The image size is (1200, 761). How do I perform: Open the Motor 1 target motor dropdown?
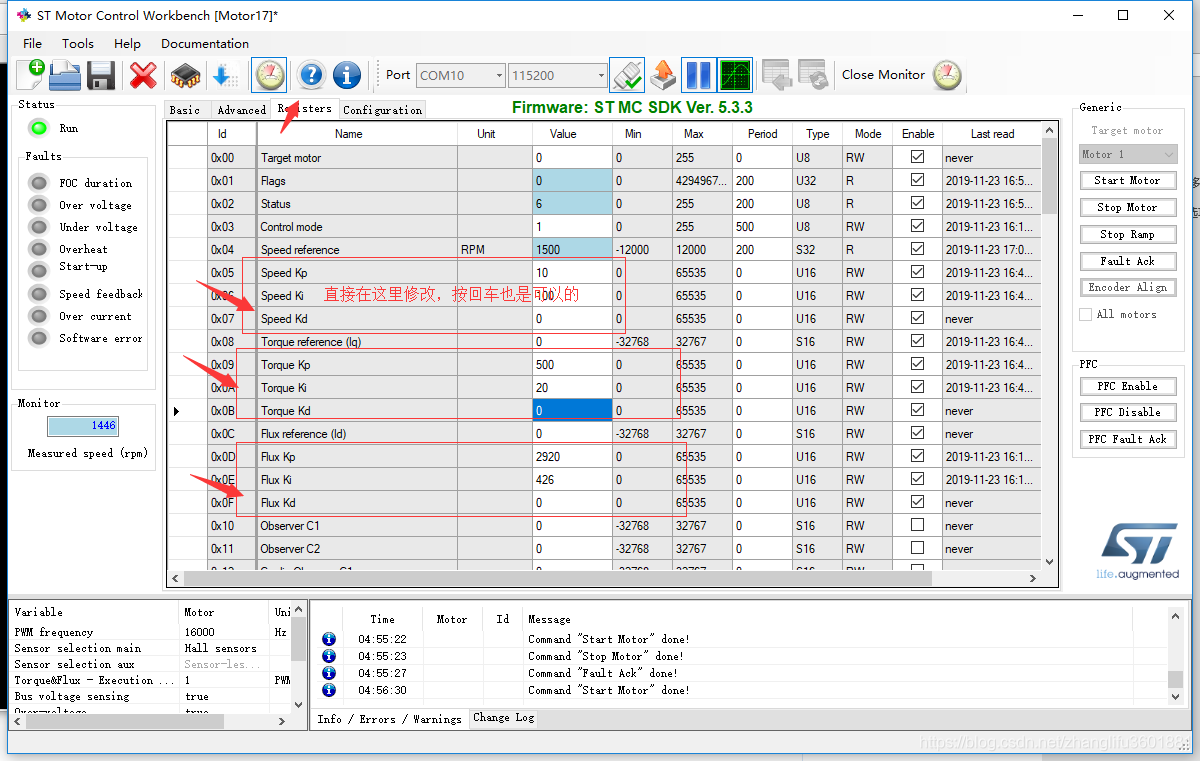pyautogui.click(x=1127, y=154)
